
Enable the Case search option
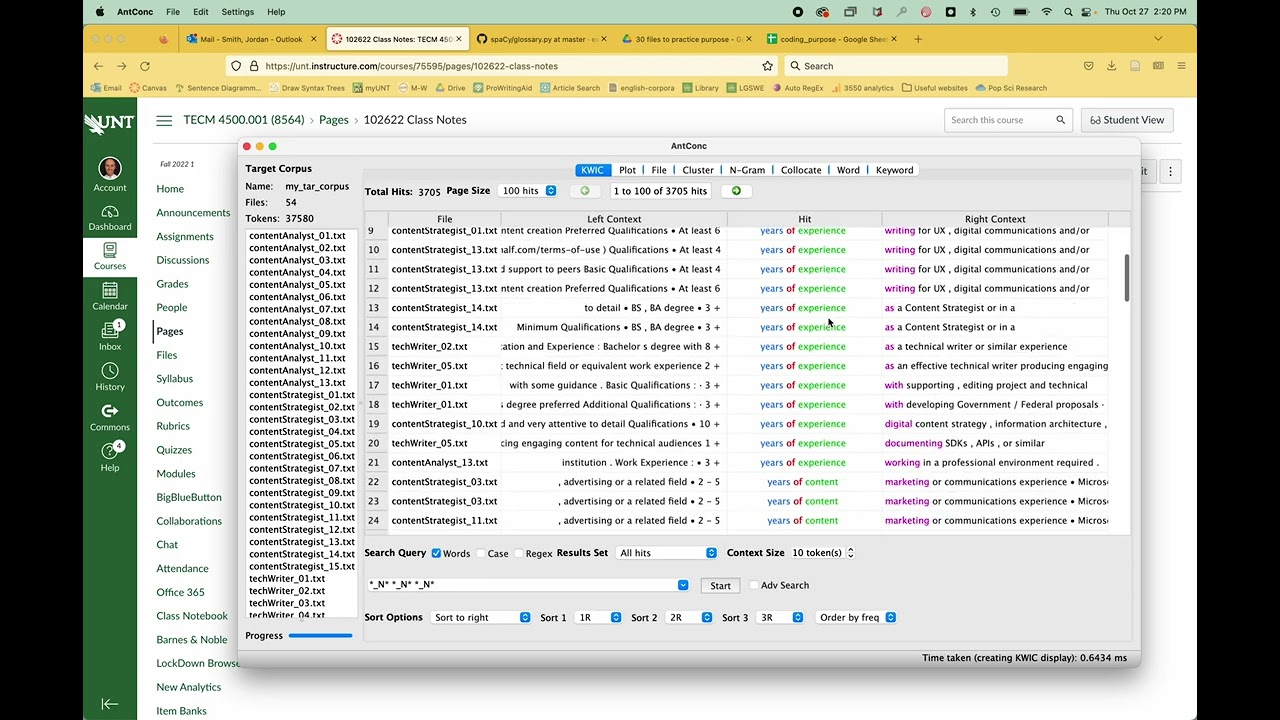[481, 553]
